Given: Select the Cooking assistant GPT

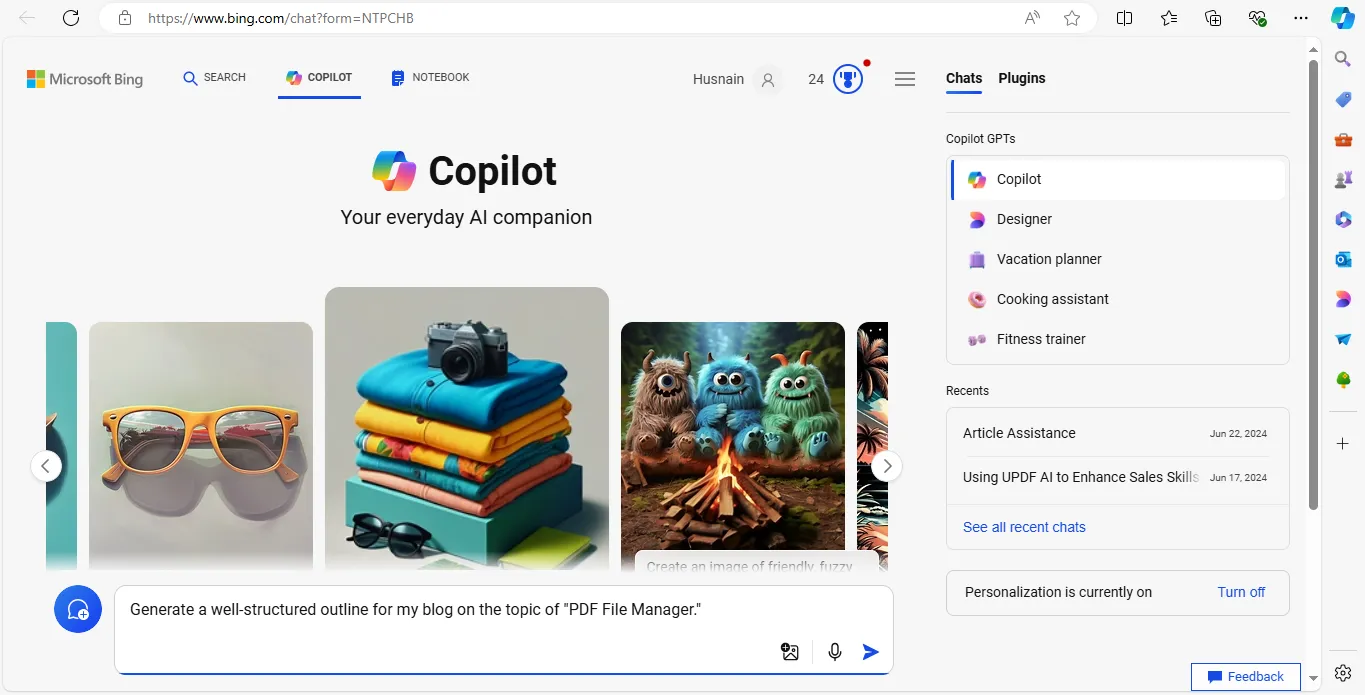Looking at the screenshot, I should point(1052,299).
